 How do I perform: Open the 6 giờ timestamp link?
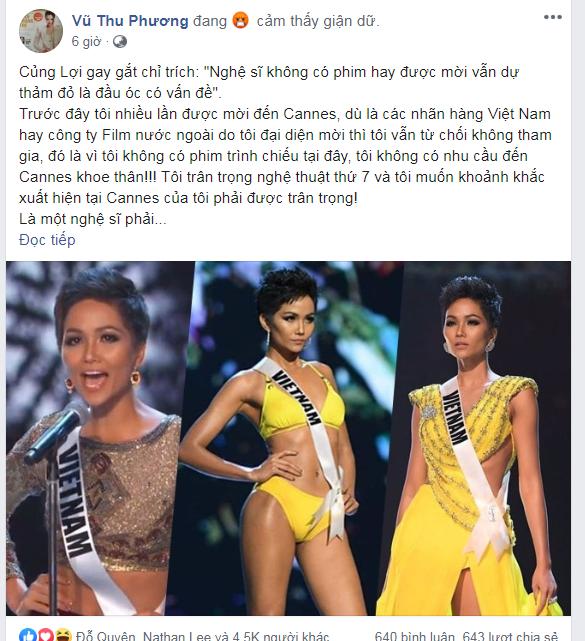pos(86,42)
